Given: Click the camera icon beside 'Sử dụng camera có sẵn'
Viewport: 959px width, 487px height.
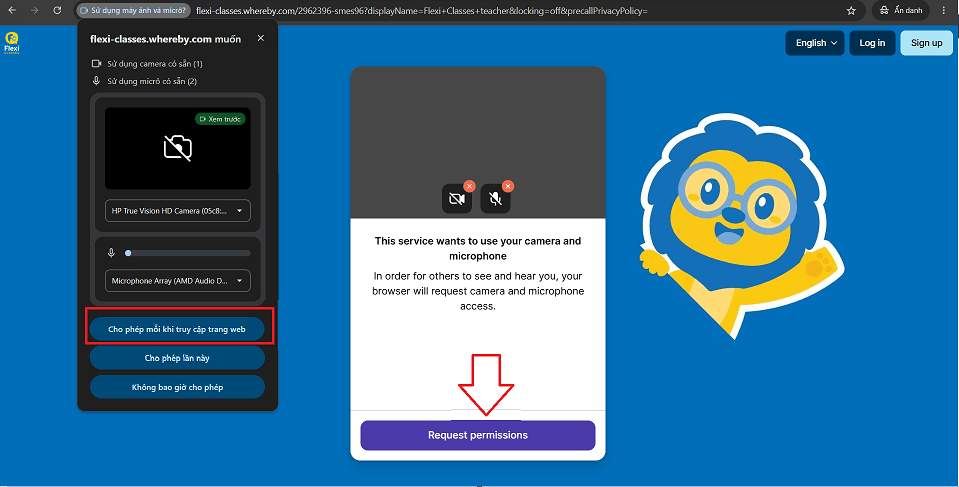Looking at the screenshot, I should [96, 64].
